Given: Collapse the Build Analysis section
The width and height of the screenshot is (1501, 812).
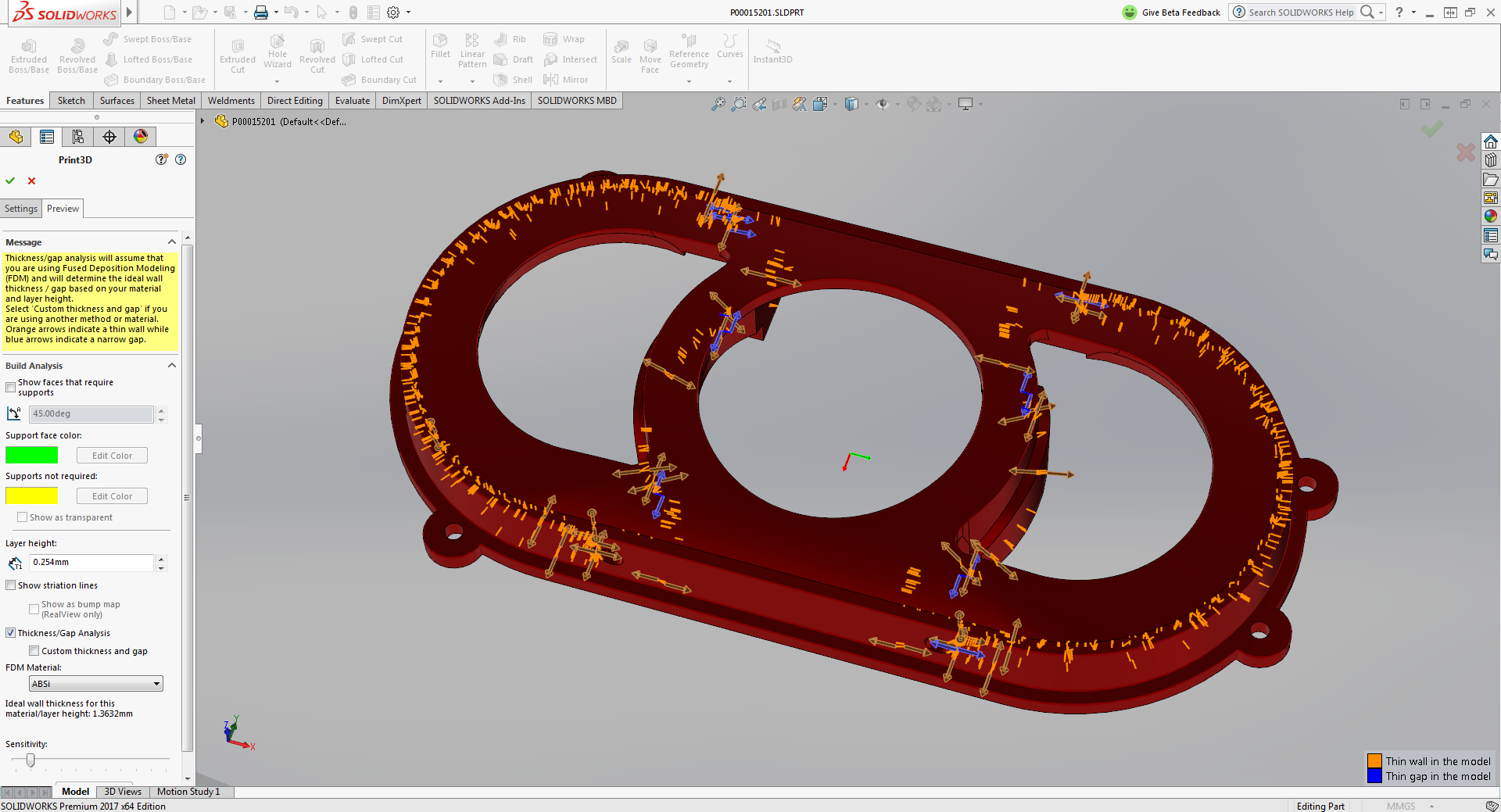Looking at the screenshot, I should [171, 365].
